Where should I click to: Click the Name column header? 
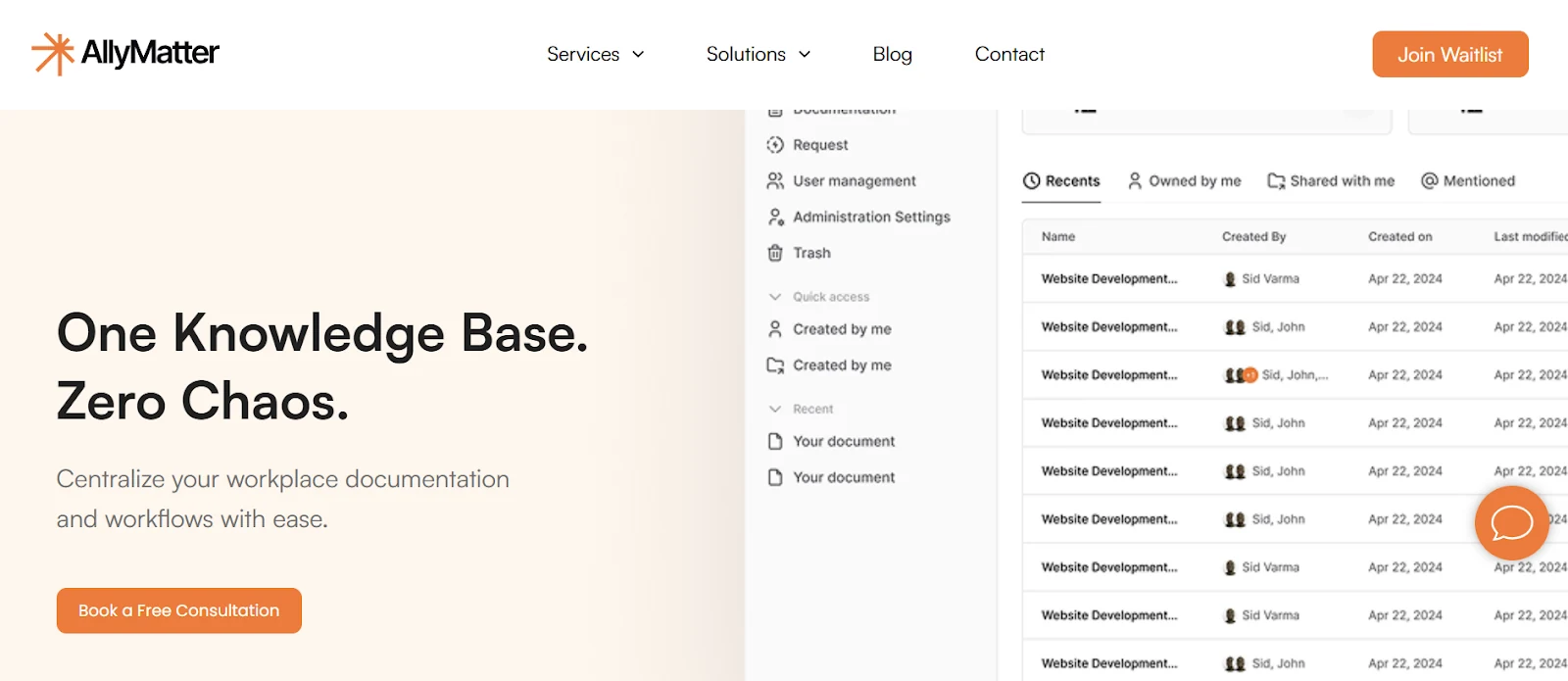1058,237
